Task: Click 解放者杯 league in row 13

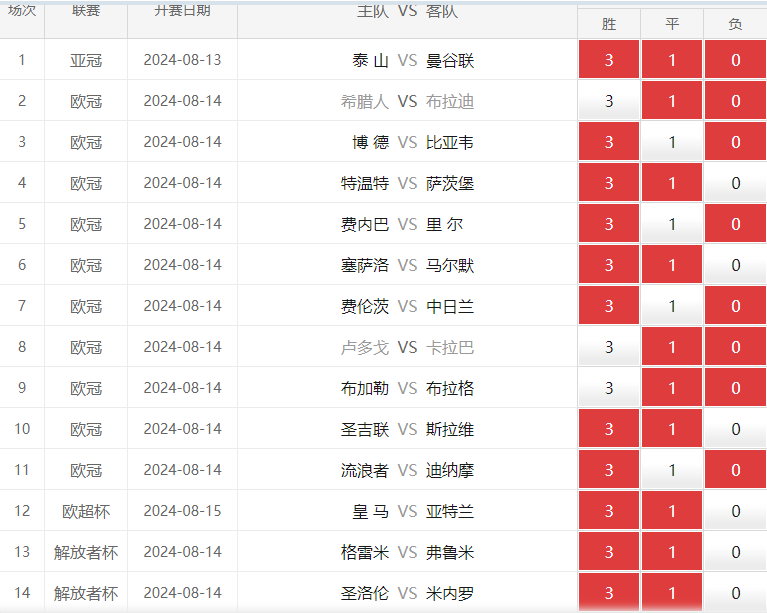Action: (86, 553)
